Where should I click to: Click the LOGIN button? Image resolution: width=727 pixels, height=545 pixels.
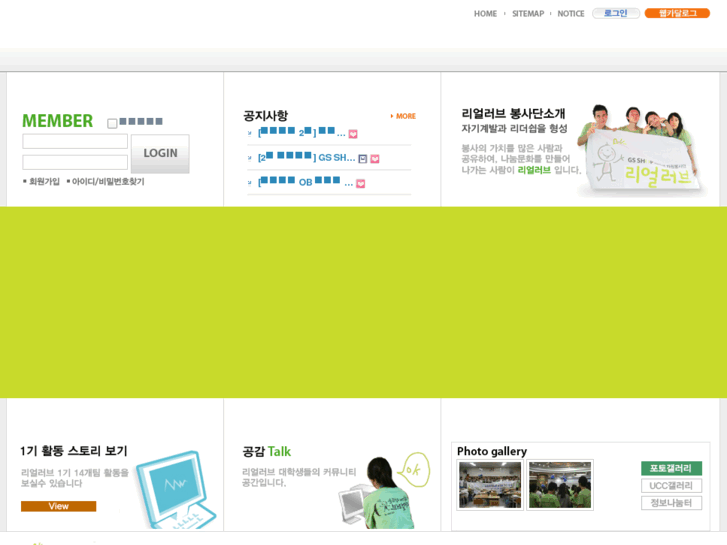point(160,154)
